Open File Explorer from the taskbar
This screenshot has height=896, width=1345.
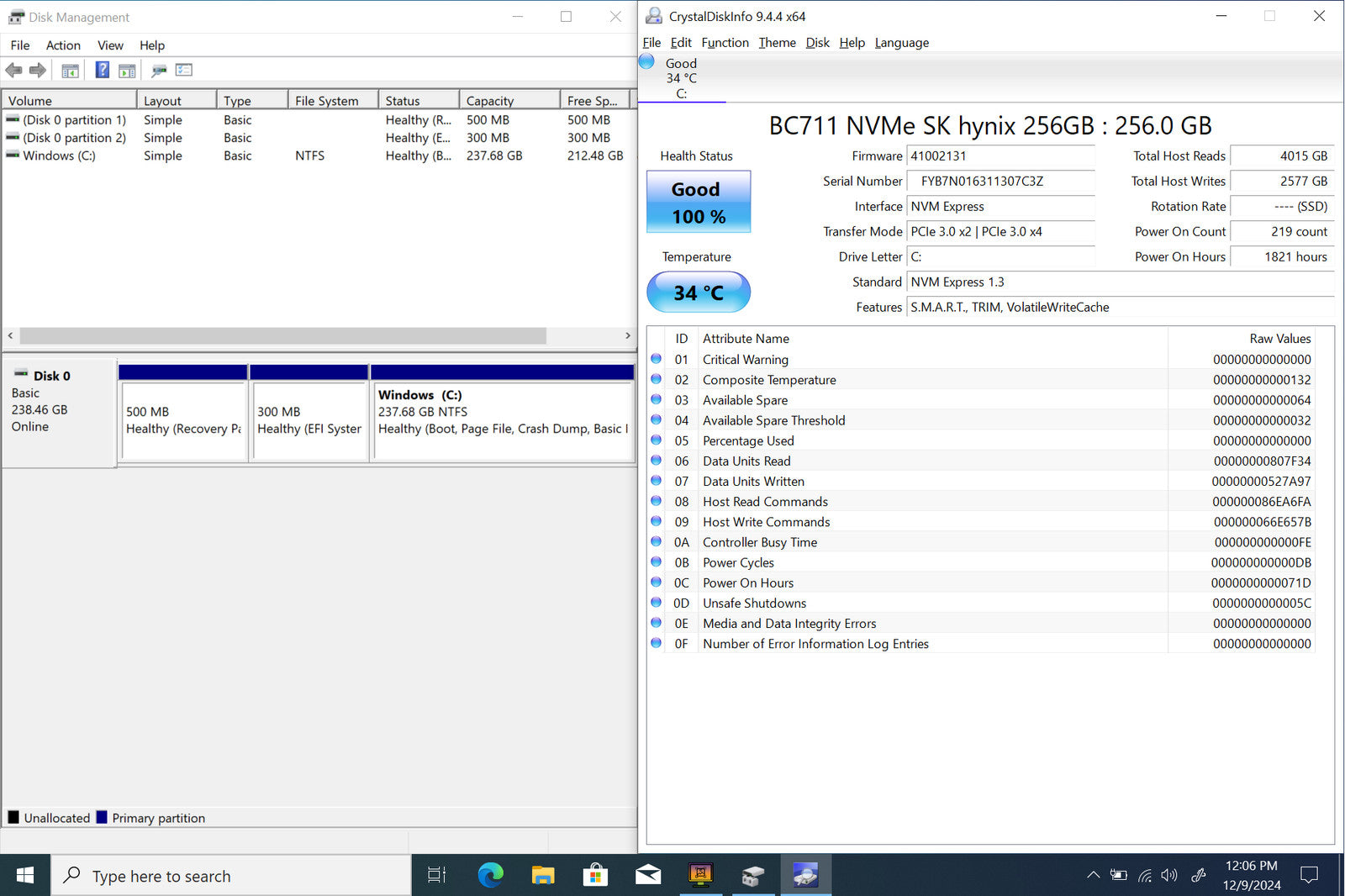543,876
